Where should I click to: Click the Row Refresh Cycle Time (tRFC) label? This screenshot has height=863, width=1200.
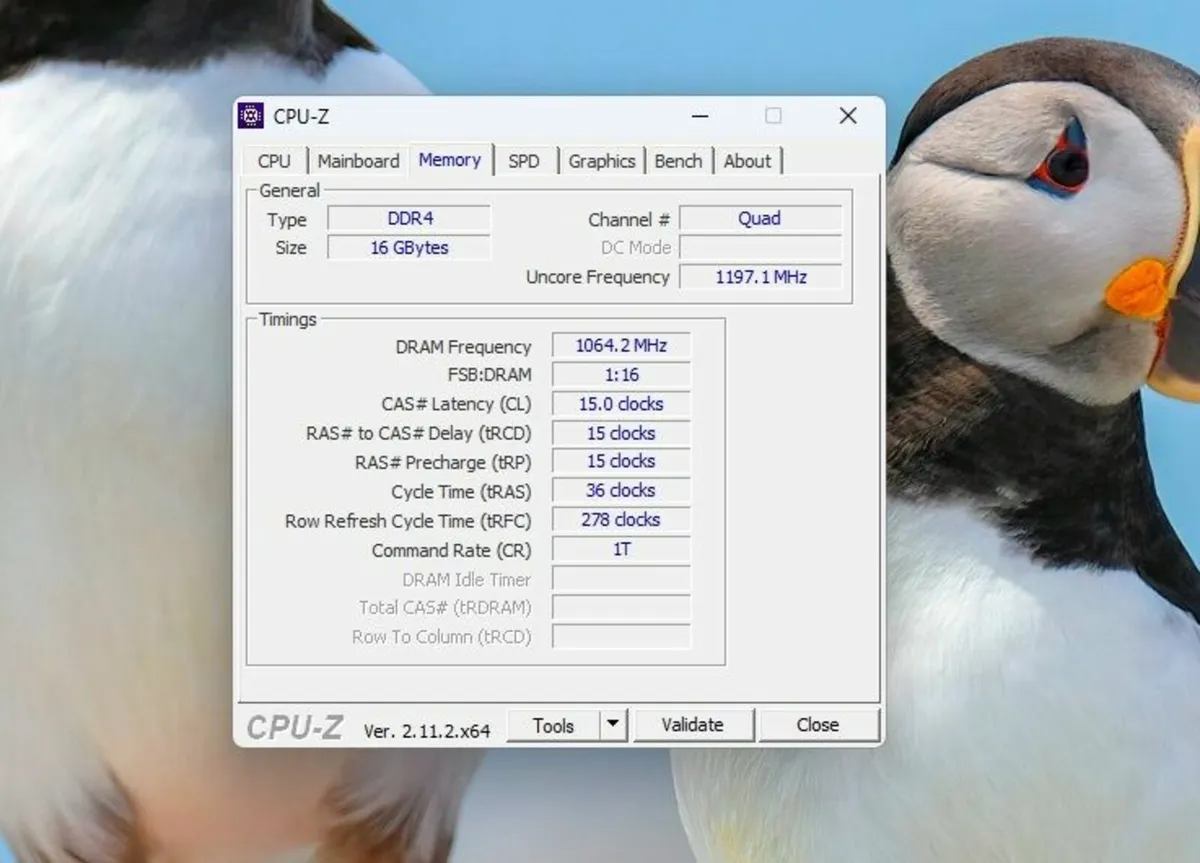(x=408, y=521)
